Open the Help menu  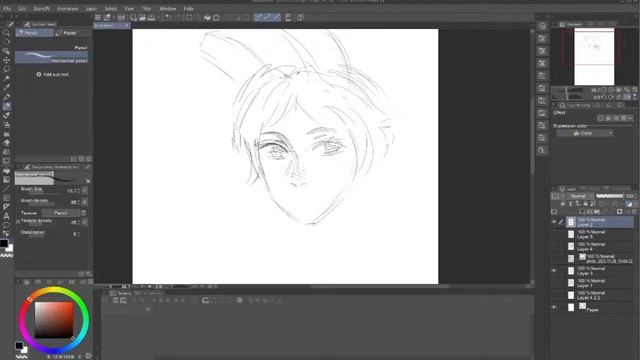click(188, 9)
